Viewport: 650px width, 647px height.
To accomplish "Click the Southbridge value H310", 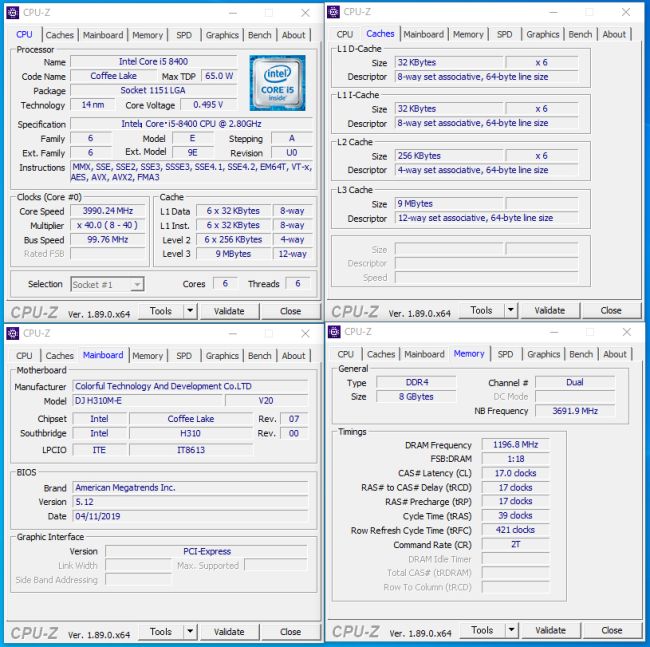I will point(191,433).
